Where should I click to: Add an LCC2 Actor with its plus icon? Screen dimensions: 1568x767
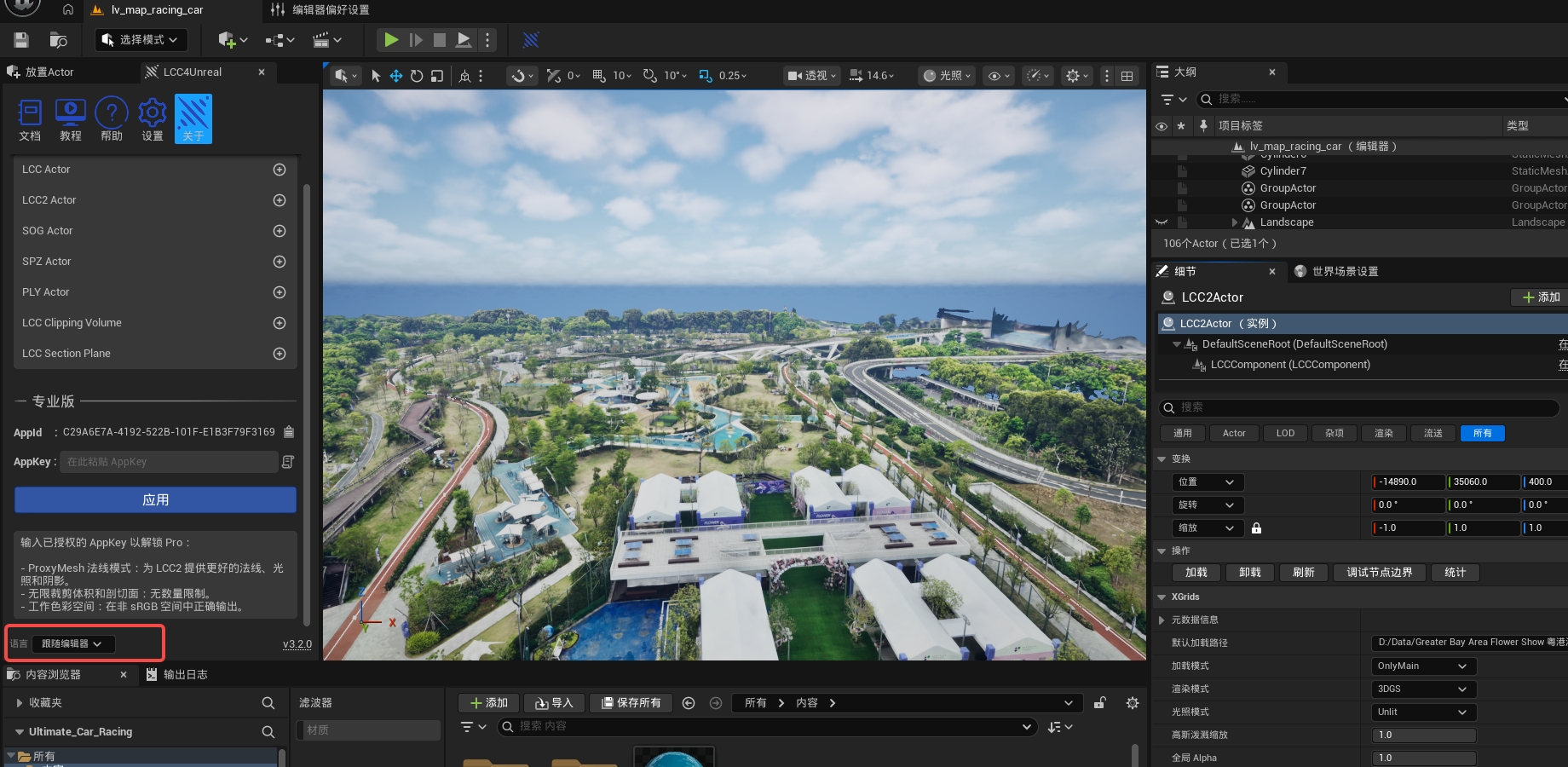[x=279, y=200]
